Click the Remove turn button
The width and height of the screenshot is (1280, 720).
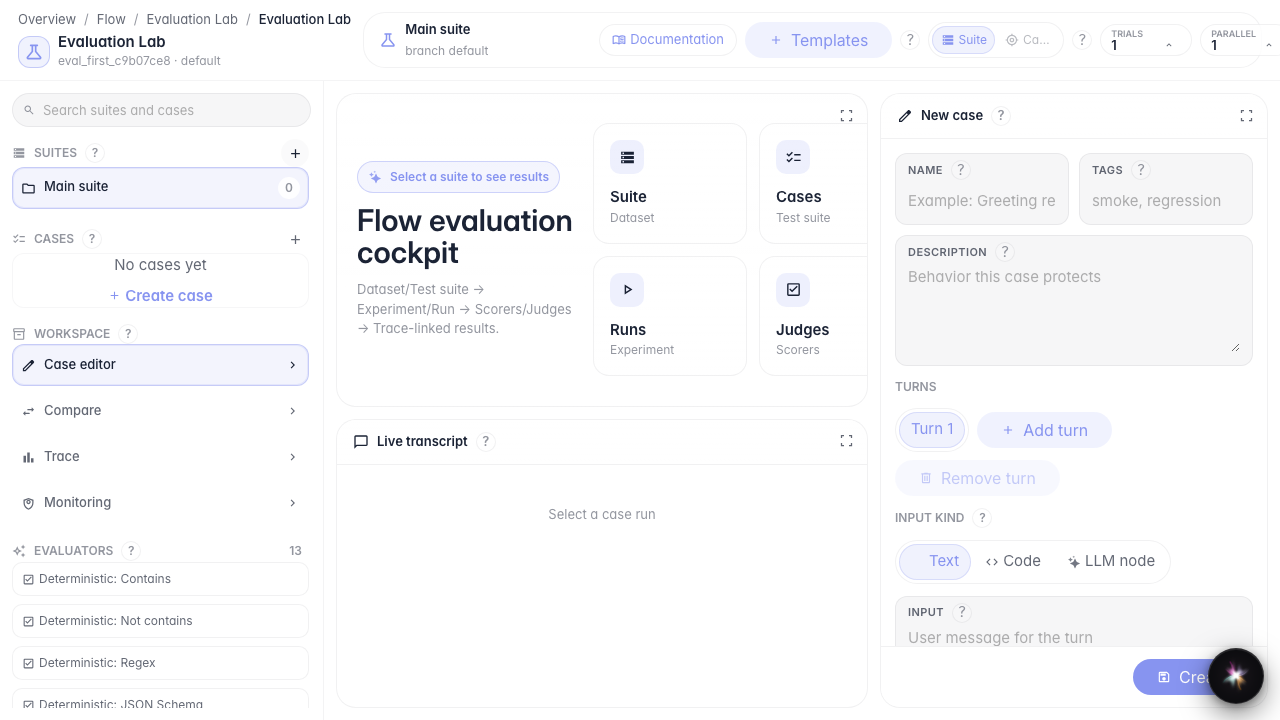pyautogui.click(x=977, y=478)
